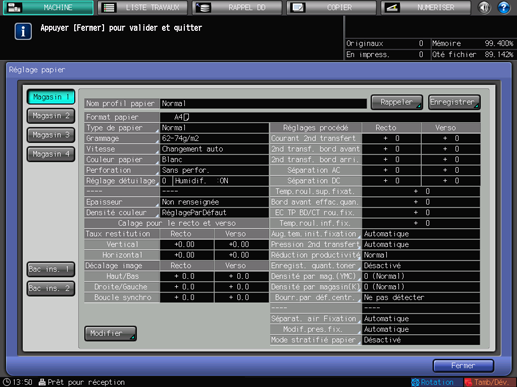Select Bac ins. 2 tray
The width and height of the screenshot is (517, 387).
pos(51,288)
